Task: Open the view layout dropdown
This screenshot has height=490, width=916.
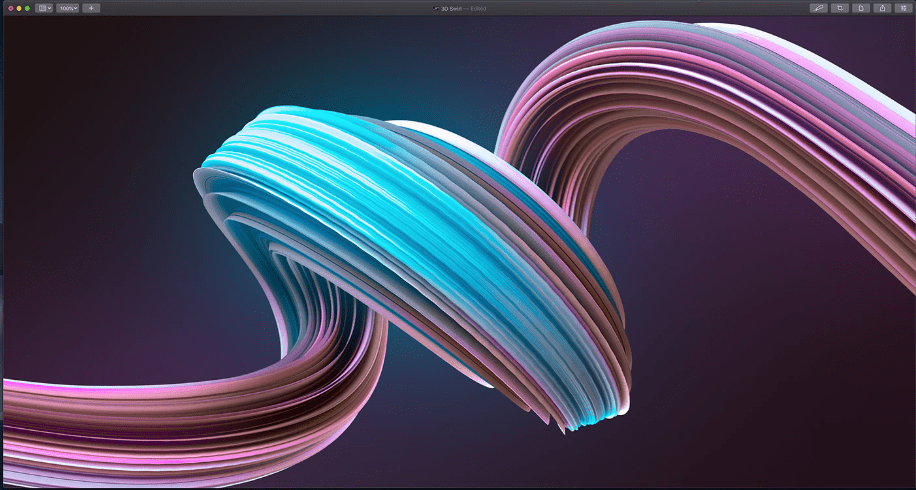Action: (x=44, y=8)
